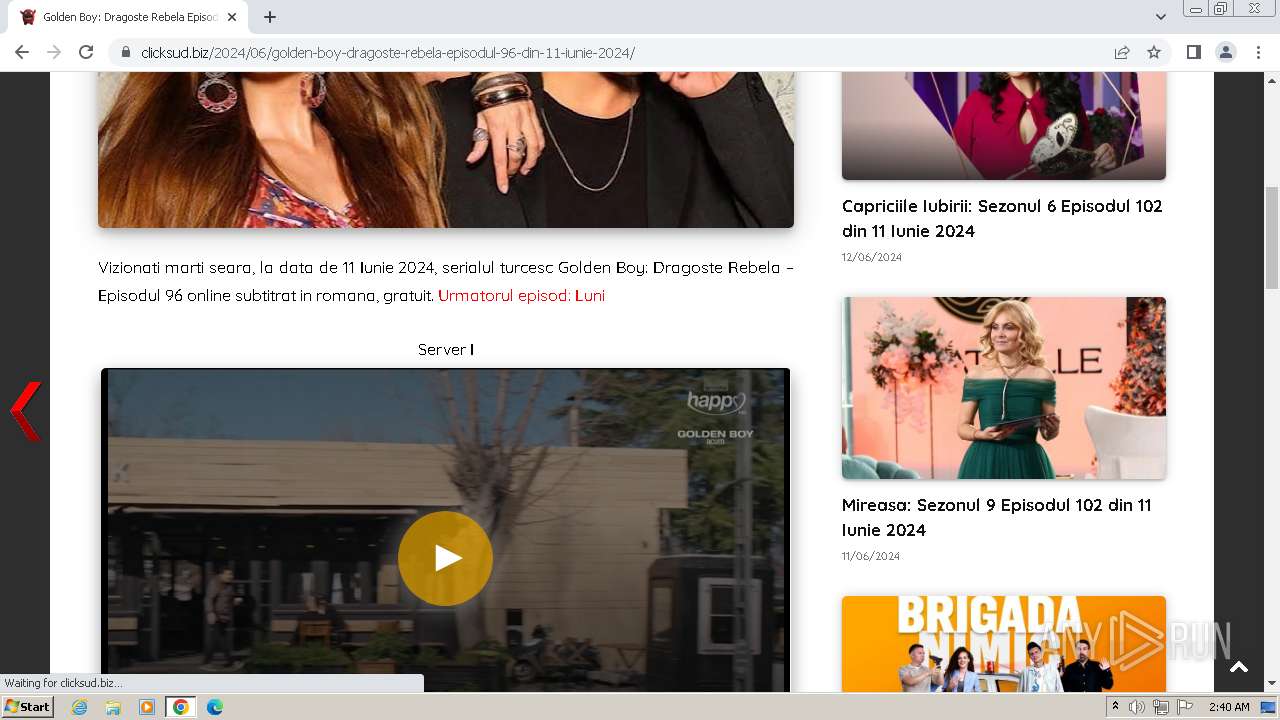The height and width of the screenshot is (720, 1280).
Task: Play the Server I video
Action: 445,558
